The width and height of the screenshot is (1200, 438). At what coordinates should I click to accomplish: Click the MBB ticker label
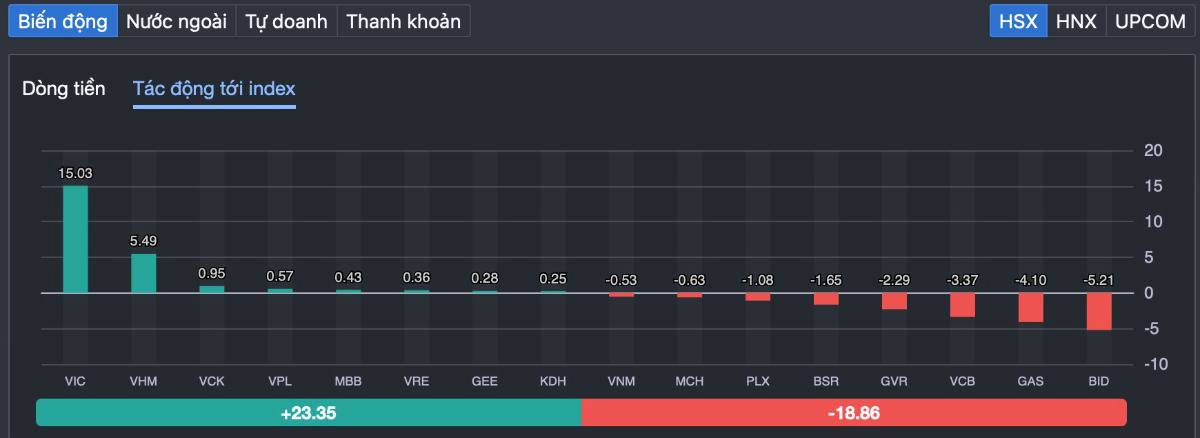[348, 382]
